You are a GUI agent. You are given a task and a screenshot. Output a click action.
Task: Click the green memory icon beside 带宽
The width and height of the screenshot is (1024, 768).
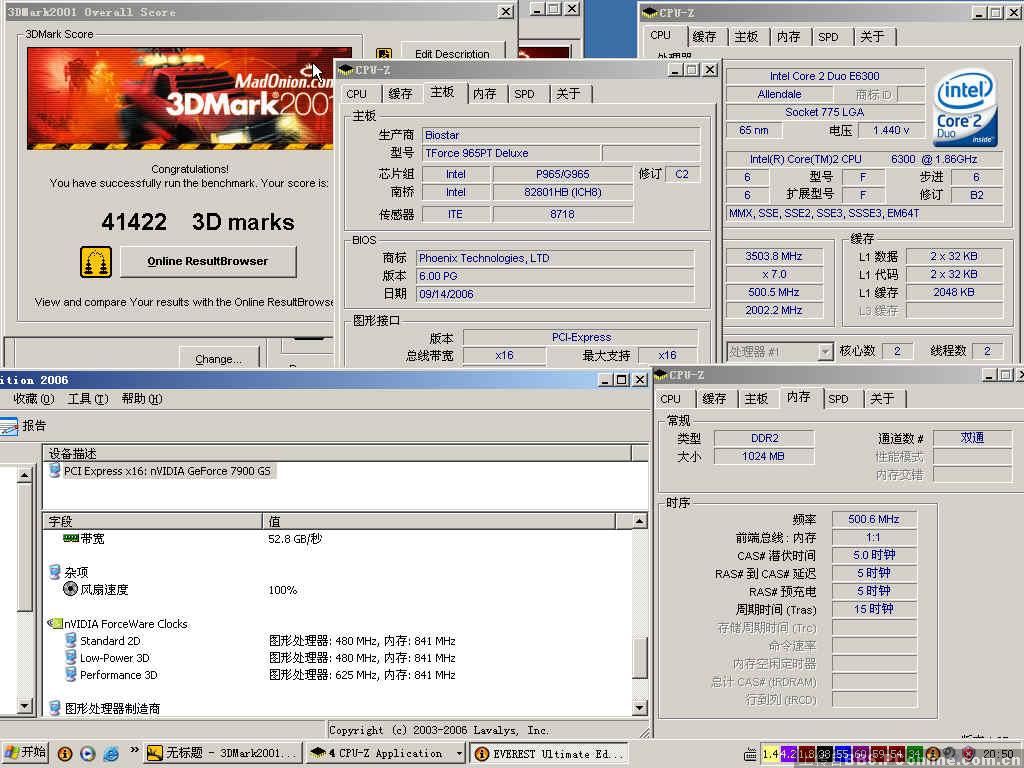coord(71,538)
